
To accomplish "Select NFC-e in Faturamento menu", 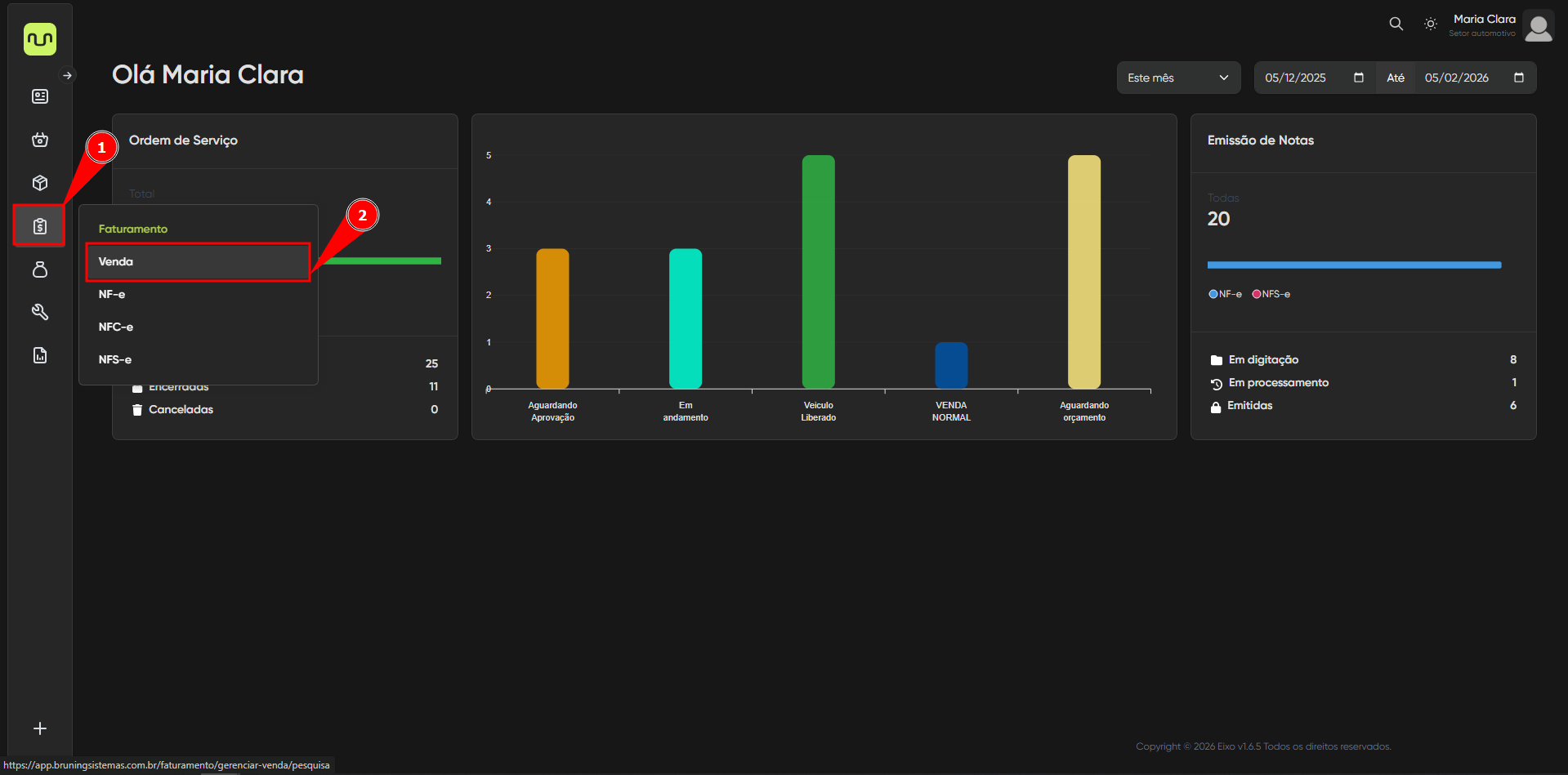I will click(116, 327).
